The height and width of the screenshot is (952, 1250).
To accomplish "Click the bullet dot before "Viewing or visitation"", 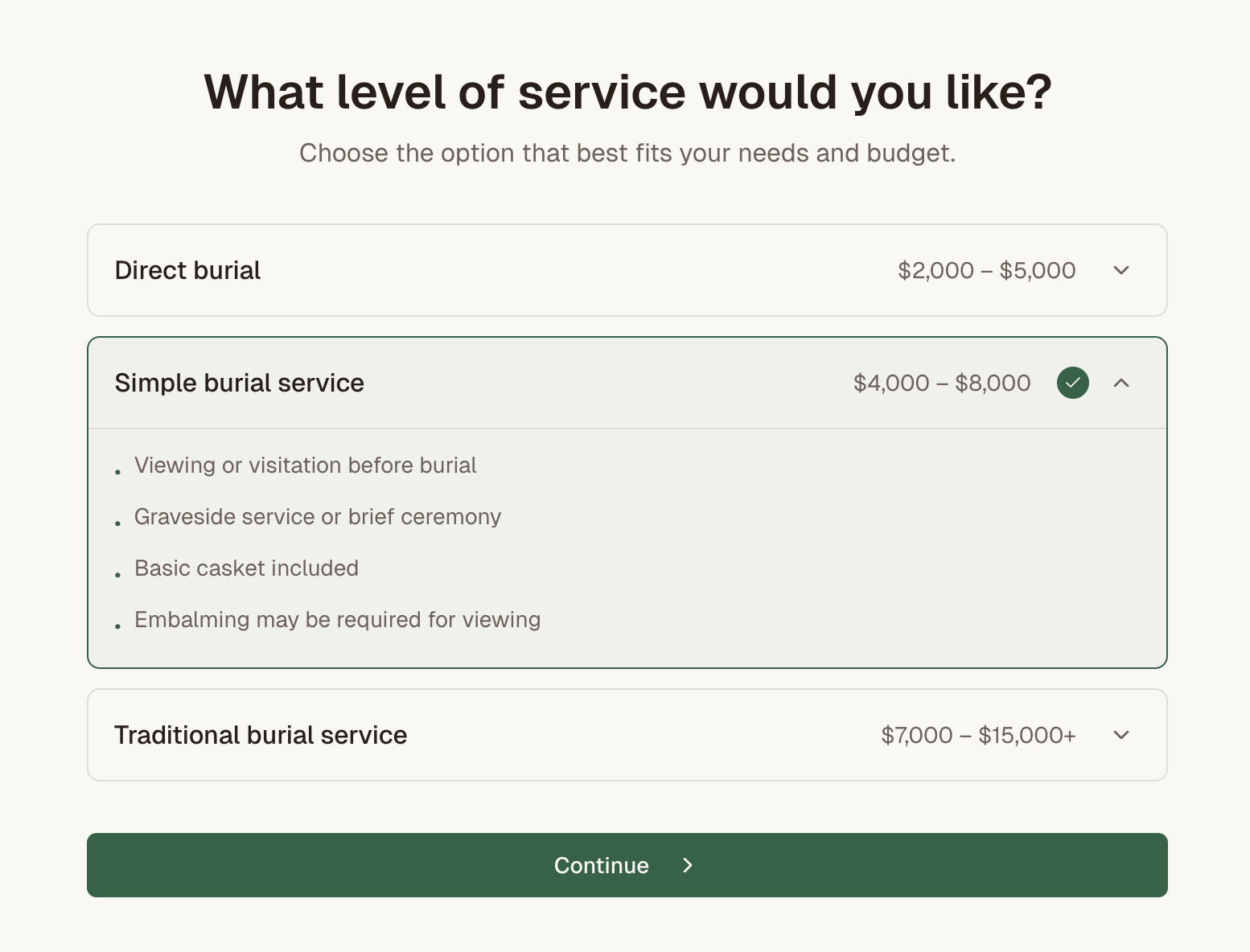I will point(118,472).
